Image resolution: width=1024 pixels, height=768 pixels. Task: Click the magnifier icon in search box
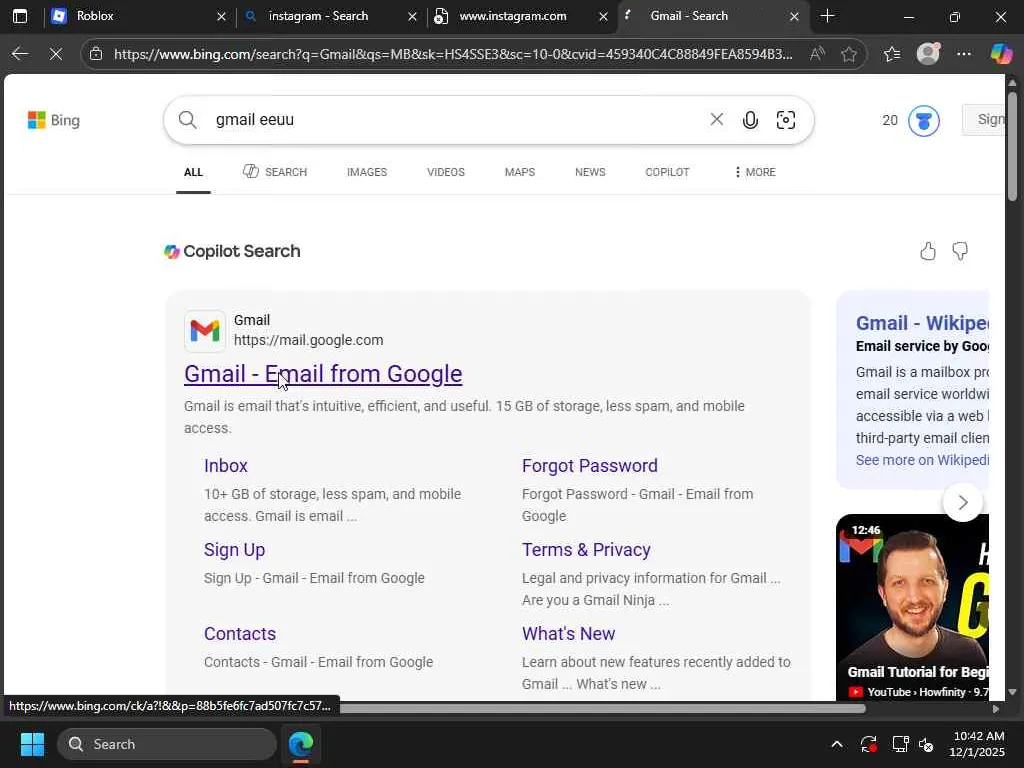[x=187, y=120]
